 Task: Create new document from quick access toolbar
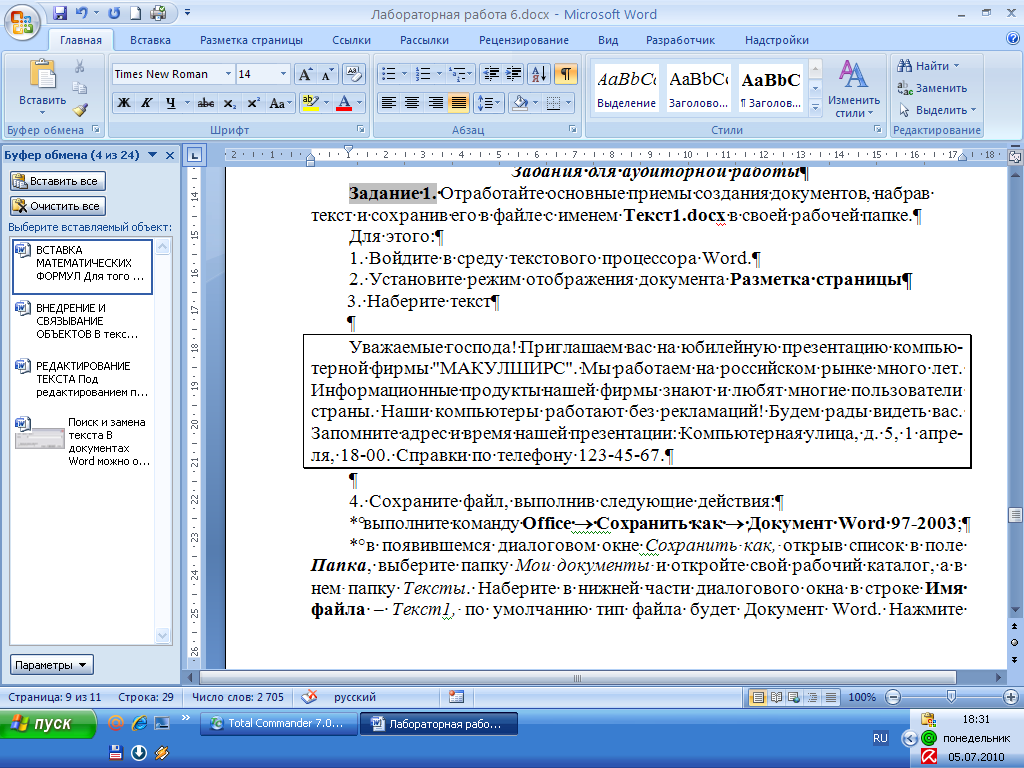[x=135, y=12]
